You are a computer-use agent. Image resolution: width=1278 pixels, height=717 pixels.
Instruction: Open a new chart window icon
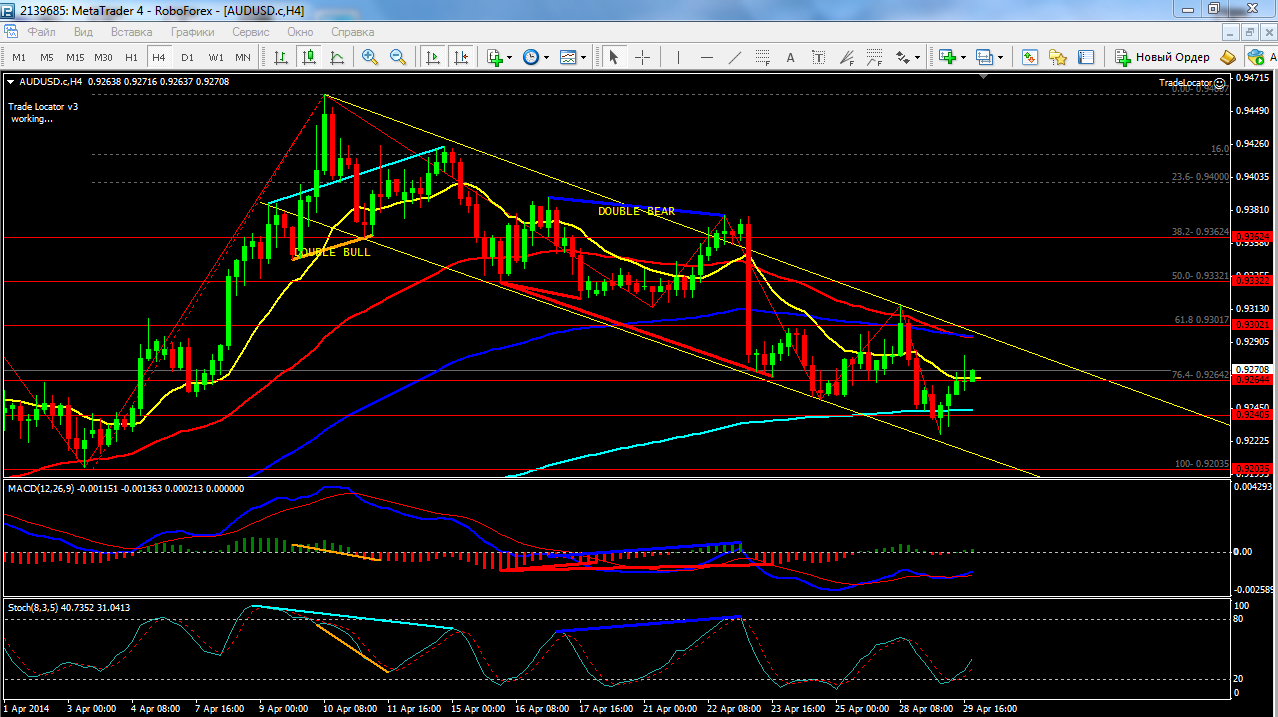[947, 57]
